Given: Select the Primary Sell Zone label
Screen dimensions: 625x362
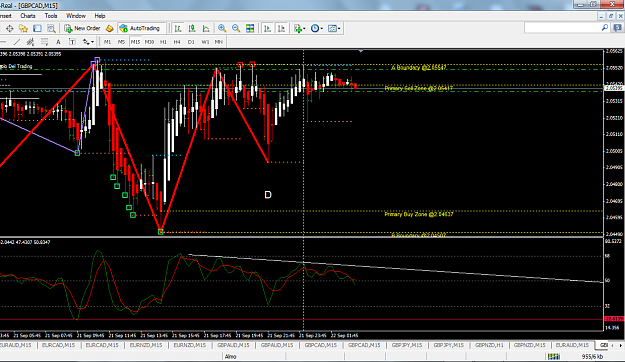Looking at the screenshot, I should tap(419, 88).
